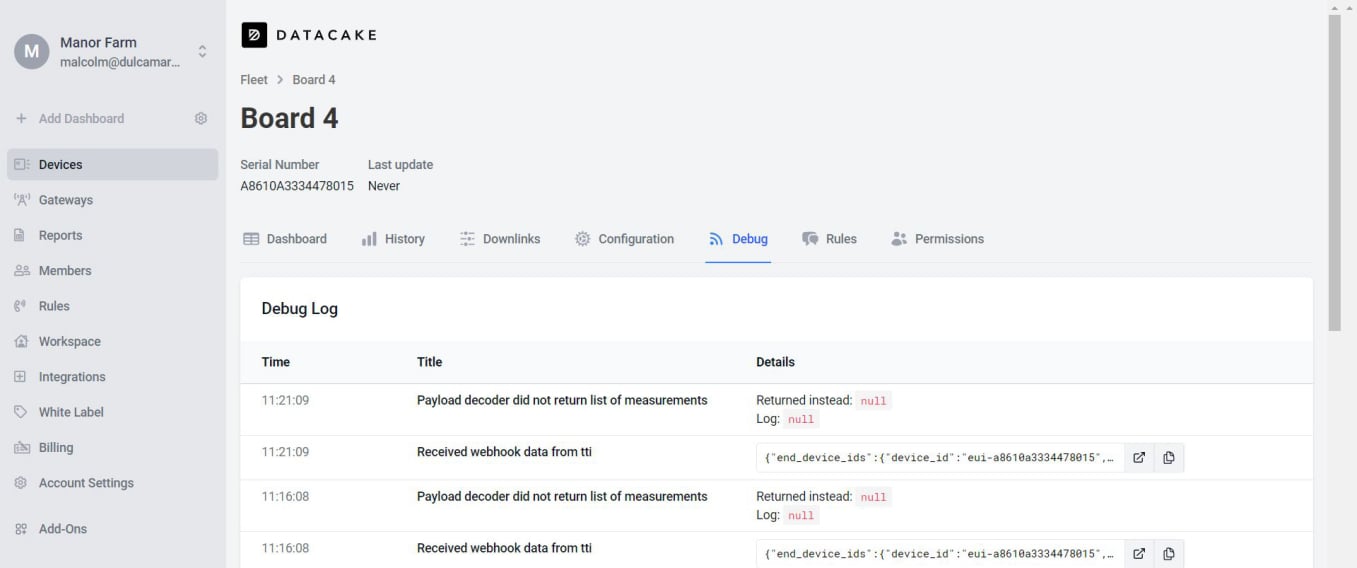The height and width of the screenshot is (568, 1357).
Task: Click the Permissions tab people icon
Action: [x=899, y=239]
